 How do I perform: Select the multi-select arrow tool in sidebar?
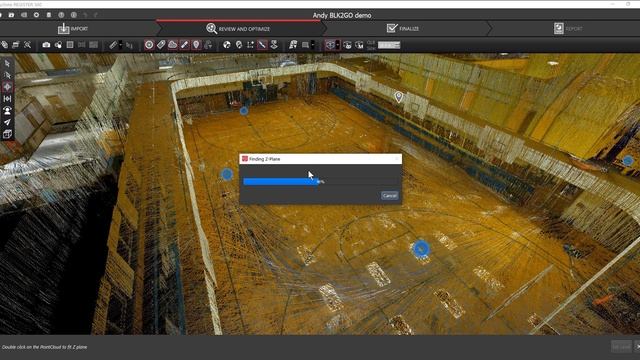coord(7,75)
